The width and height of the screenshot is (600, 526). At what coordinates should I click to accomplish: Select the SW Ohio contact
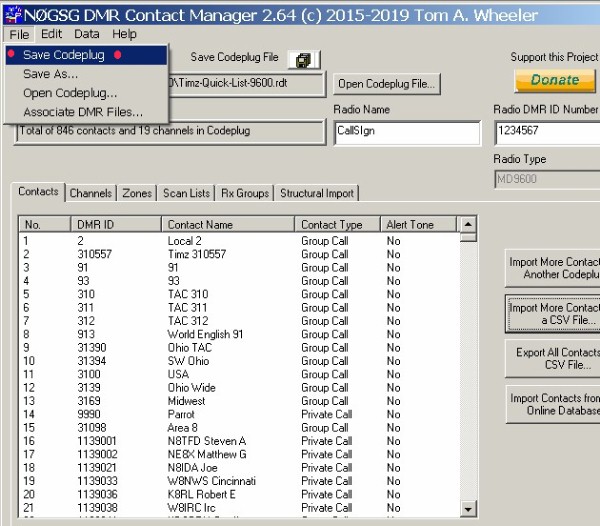tap(239, 361)
